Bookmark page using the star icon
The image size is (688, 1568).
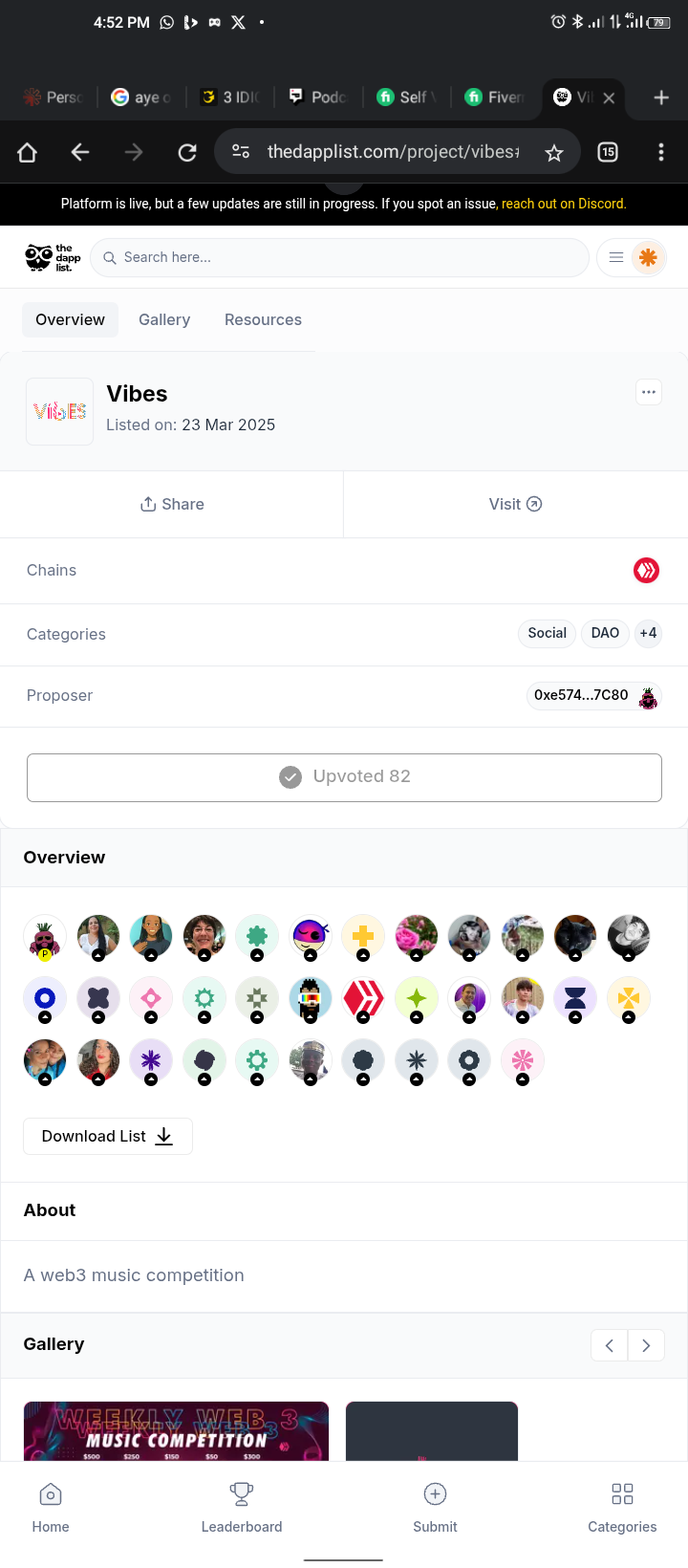pyautogui.click(x=554, y=152)
